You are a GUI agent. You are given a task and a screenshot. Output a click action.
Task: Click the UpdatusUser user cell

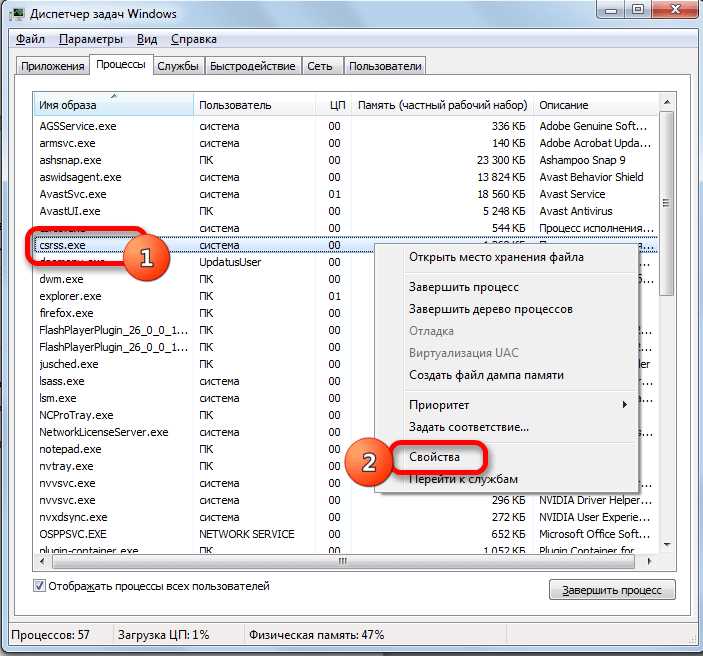pos(230,262)
